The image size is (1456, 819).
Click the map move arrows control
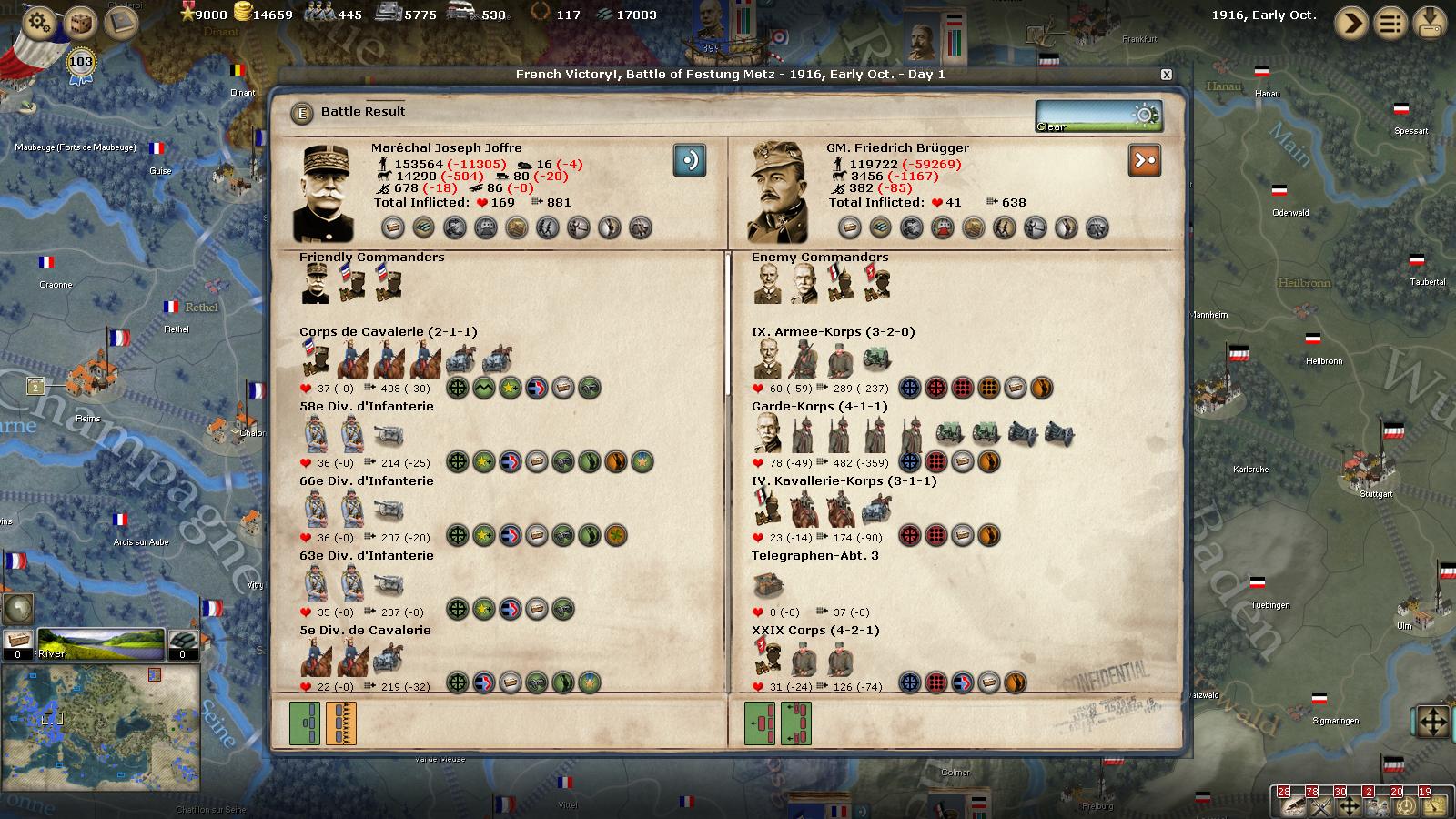(1433, 723)
